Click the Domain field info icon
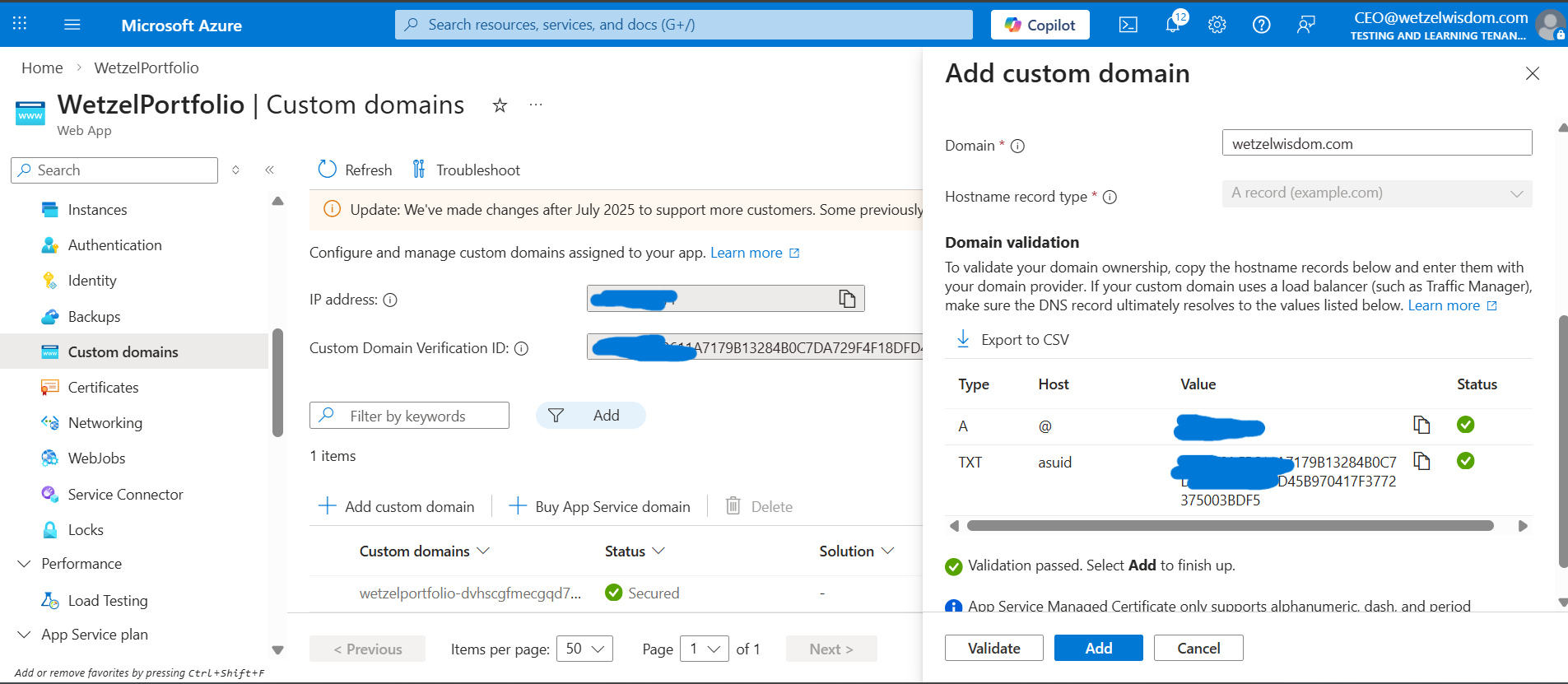The image size is (1568, 684). [1017, 147]
